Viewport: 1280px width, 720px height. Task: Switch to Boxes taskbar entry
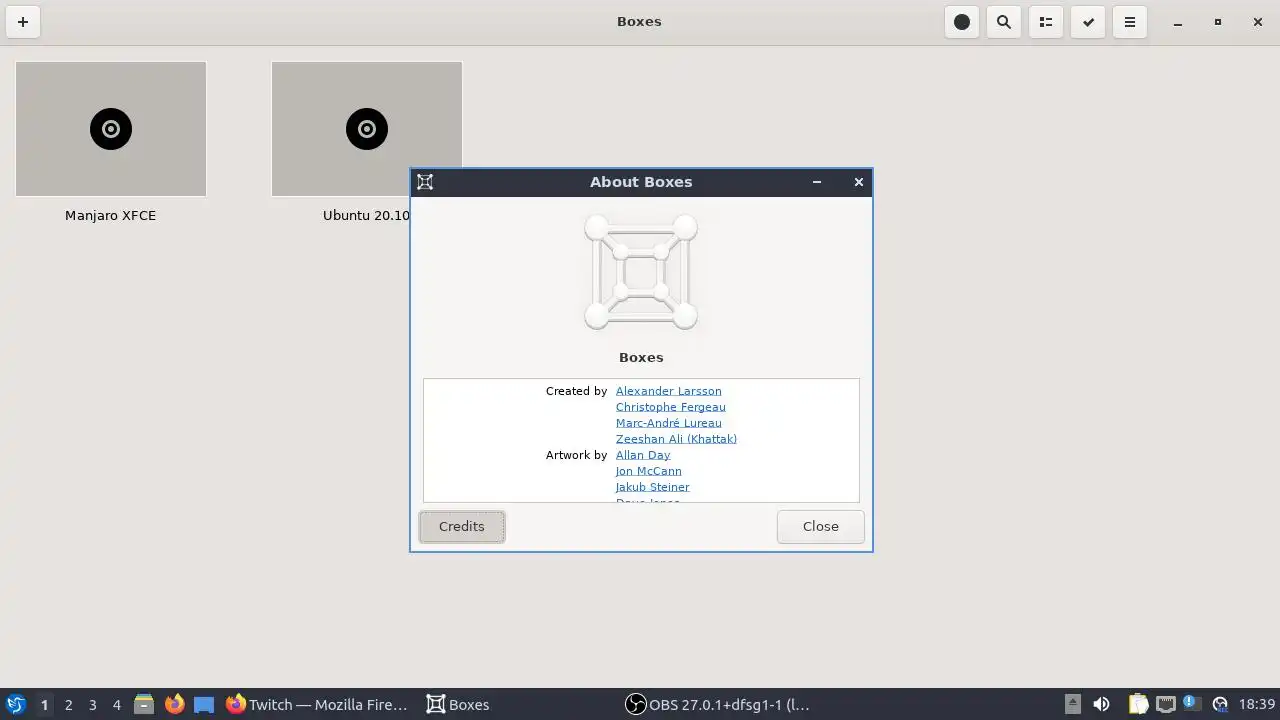pyautogui.click(x=458, y=705)
